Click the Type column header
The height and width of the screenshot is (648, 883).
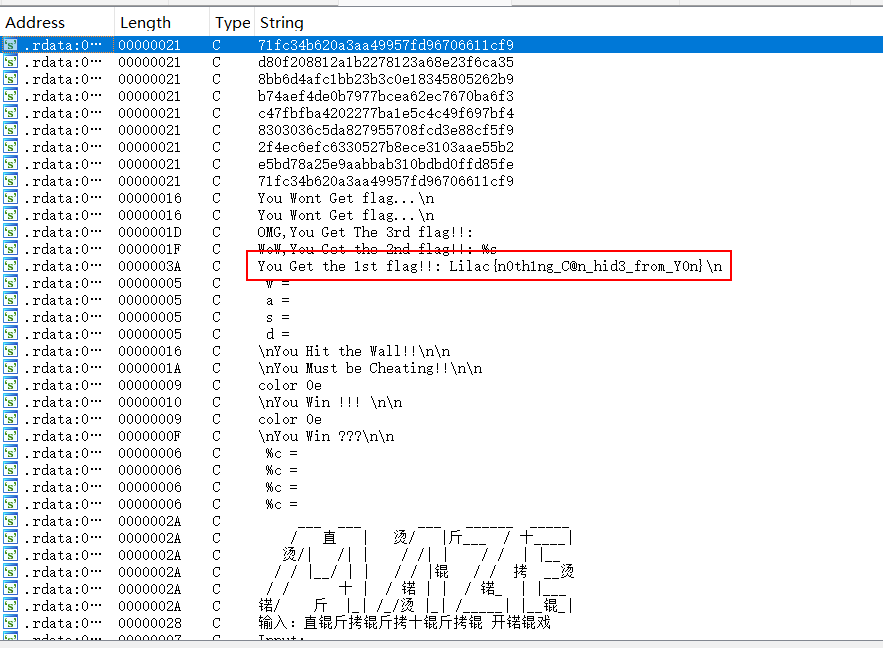232,22
